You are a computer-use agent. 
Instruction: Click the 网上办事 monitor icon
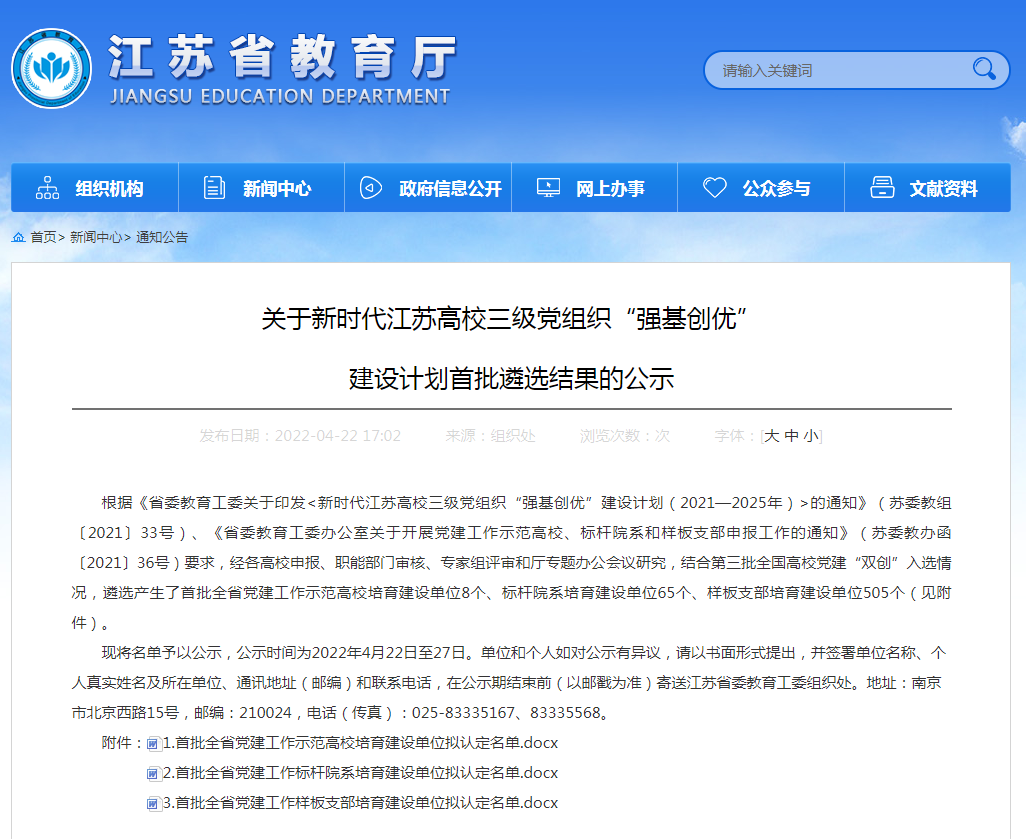click(x=548, y=188)
